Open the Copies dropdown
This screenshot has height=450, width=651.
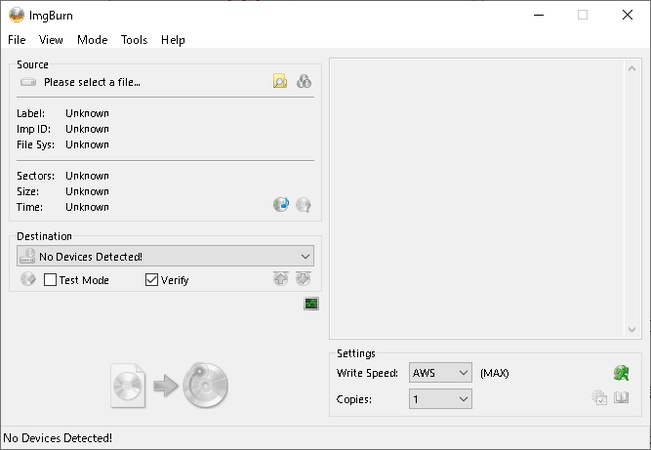point(440,399)
